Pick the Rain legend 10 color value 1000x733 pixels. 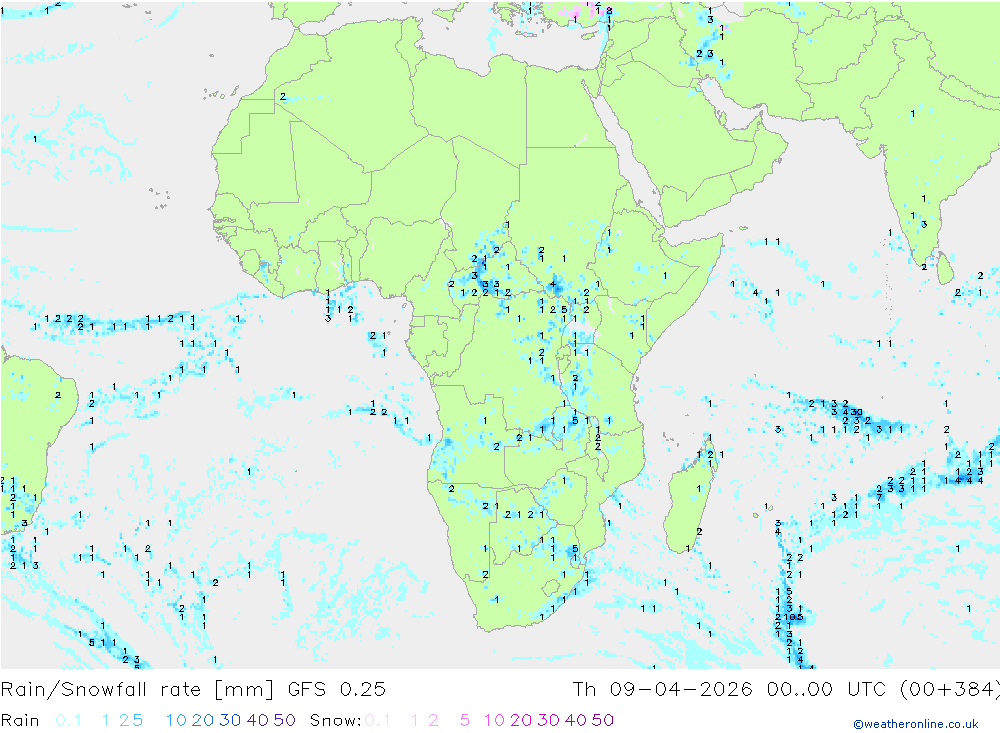[176, 720]
